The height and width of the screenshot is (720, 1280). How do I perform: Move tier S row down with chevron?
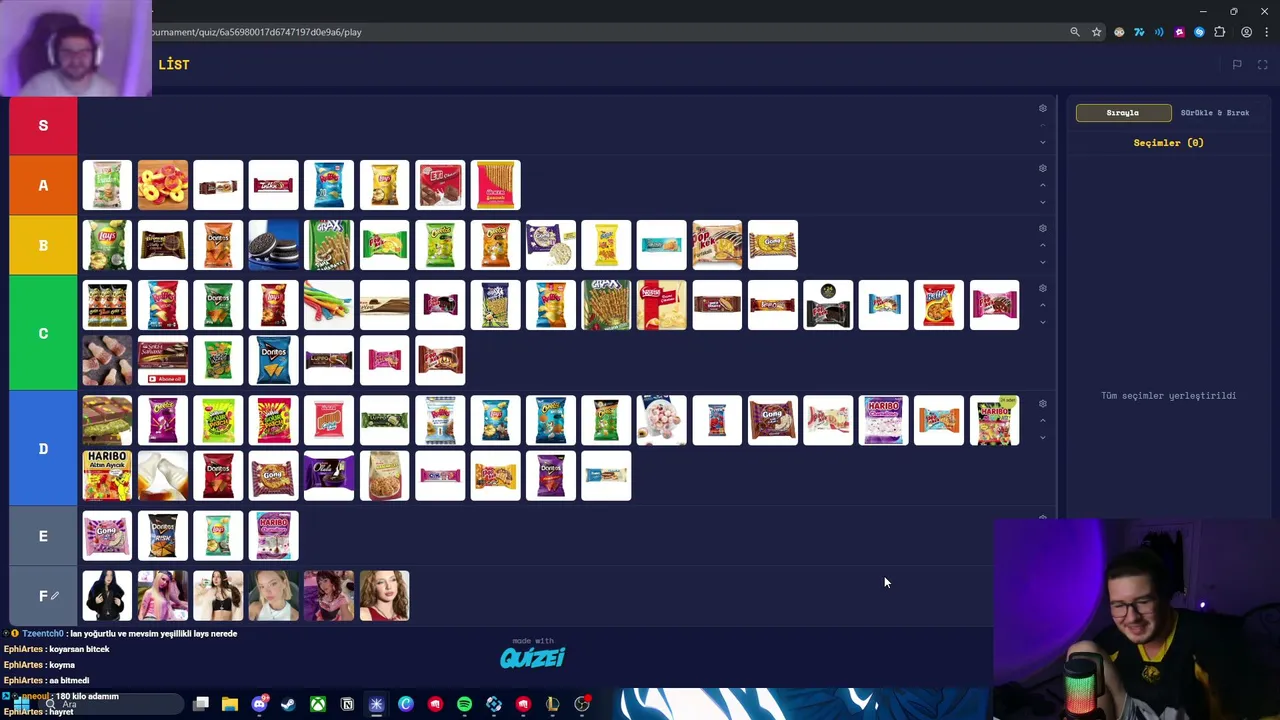pyautogui.click(x=1043, y=142)
